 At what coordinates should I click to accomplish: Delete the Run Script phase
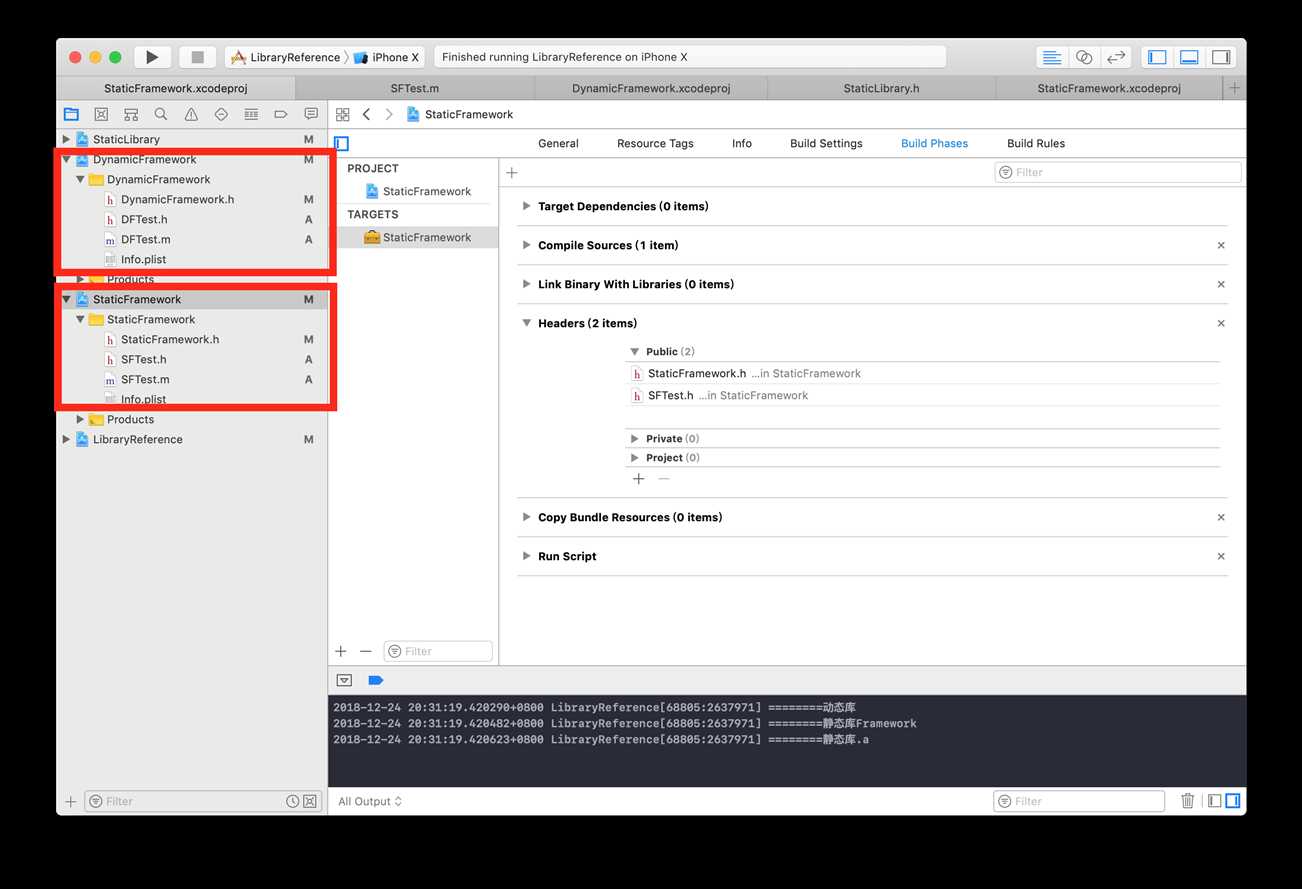[x=1221, y=556]
